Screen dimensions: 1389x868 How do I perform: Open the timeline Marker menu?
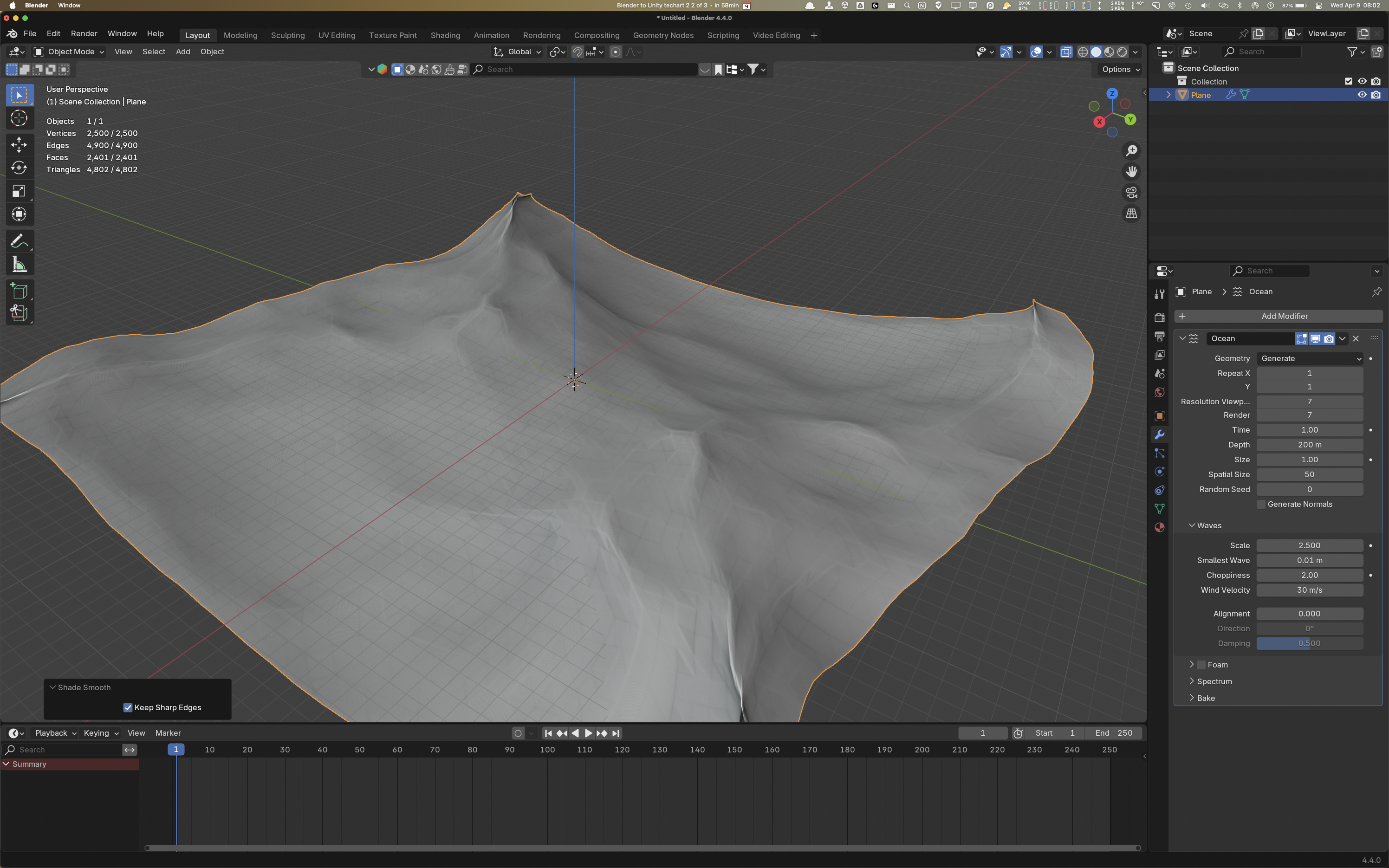tap(168, 733)
